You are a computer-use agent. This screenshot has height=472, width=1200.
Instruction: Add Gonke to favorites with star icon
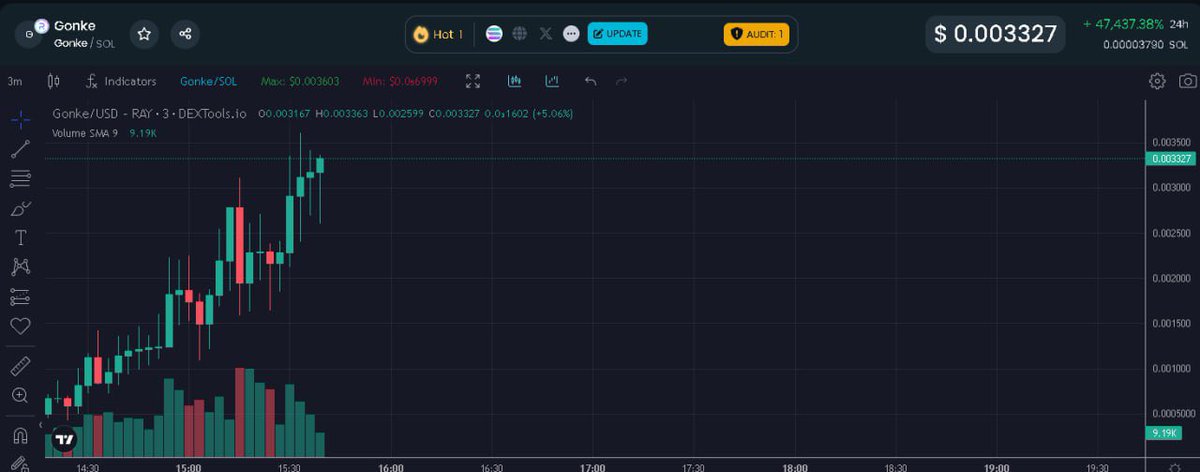(x=144, y=34)
